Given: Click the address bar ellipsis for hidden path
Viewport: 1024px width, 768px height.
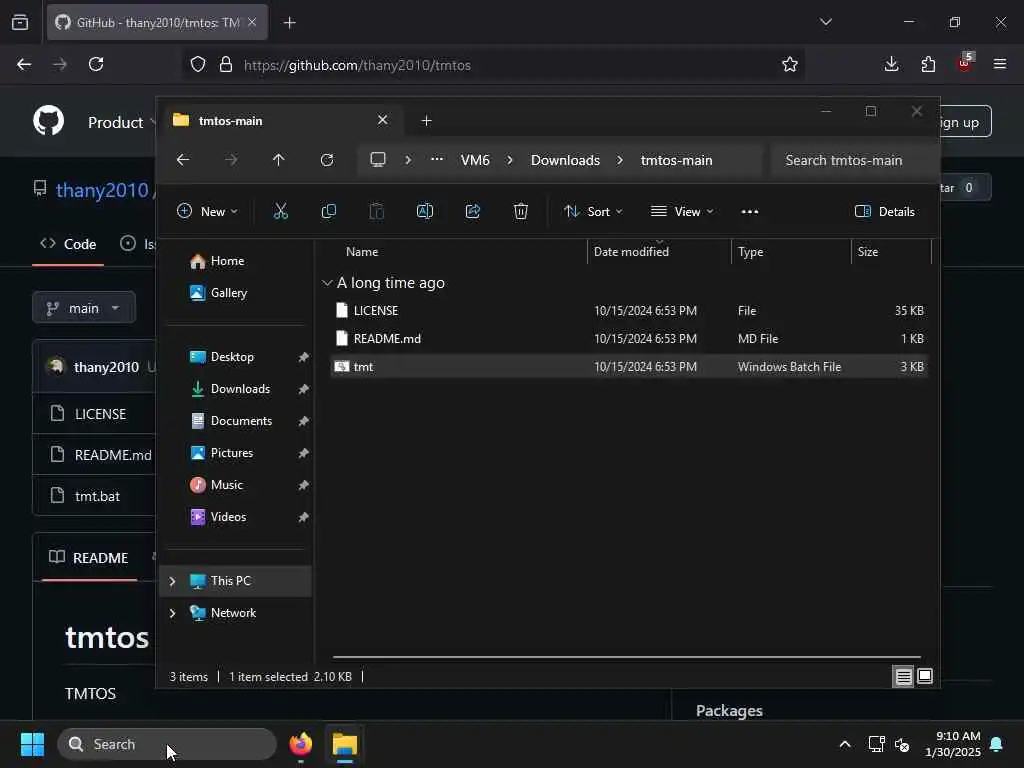Looking at the screenshot, I should click(437, 159).
